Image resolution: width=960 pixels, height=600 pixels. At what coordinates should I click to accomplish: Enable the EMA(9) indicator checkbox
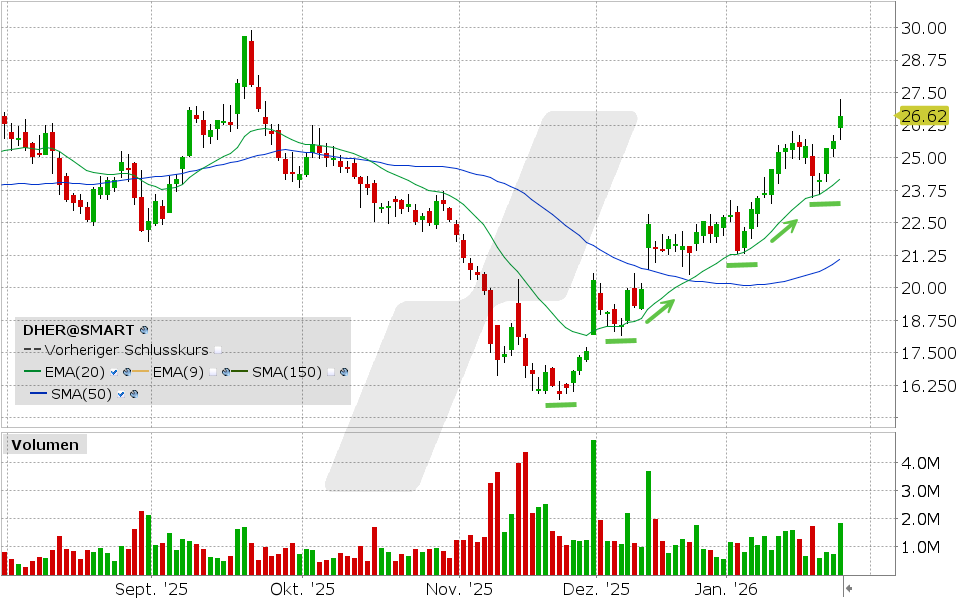click(212, 372)
